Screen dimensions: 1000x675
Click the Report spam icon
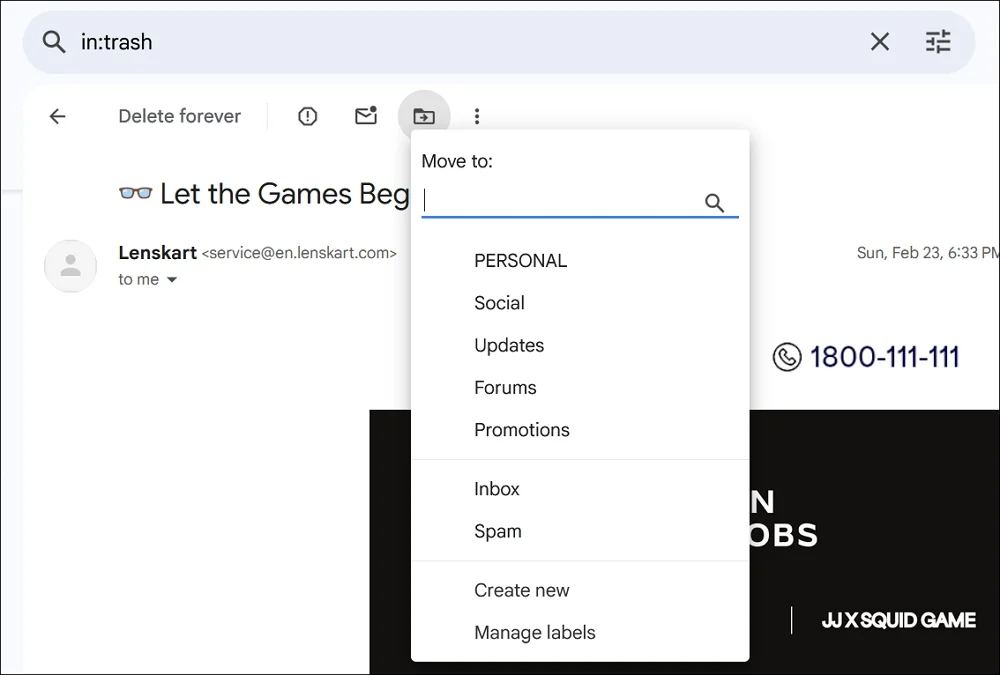(x=306, y=116)
